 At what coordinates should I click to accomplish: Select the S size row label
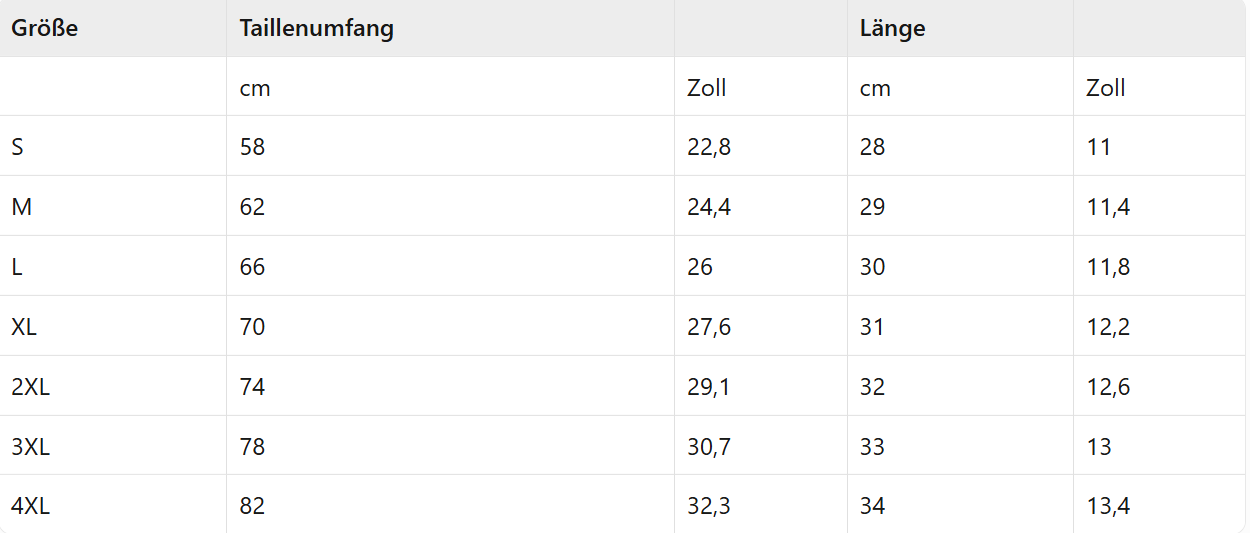tap(18, 147)
